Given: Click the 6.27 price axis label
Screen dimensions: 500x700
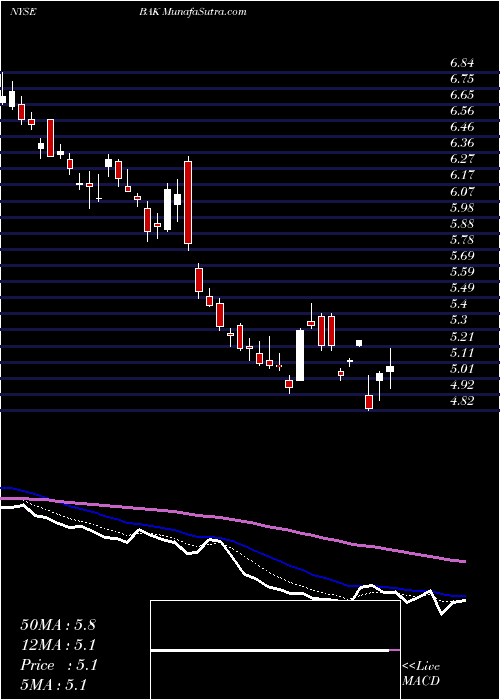Looking at the screenshot, I should click(x=462, y=159).
